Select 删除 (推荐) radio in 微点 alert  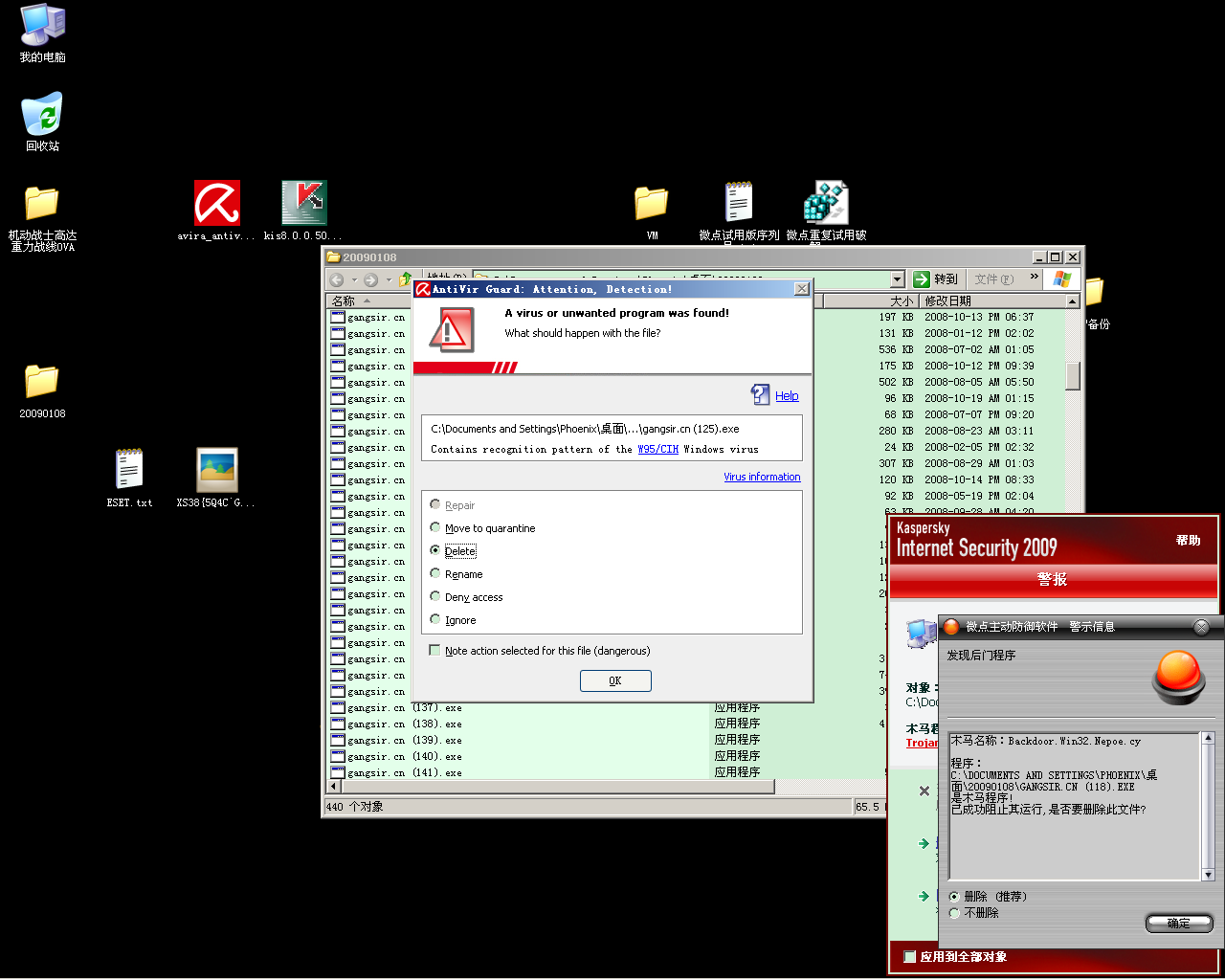pyautogui.click(x=954, y=897)
